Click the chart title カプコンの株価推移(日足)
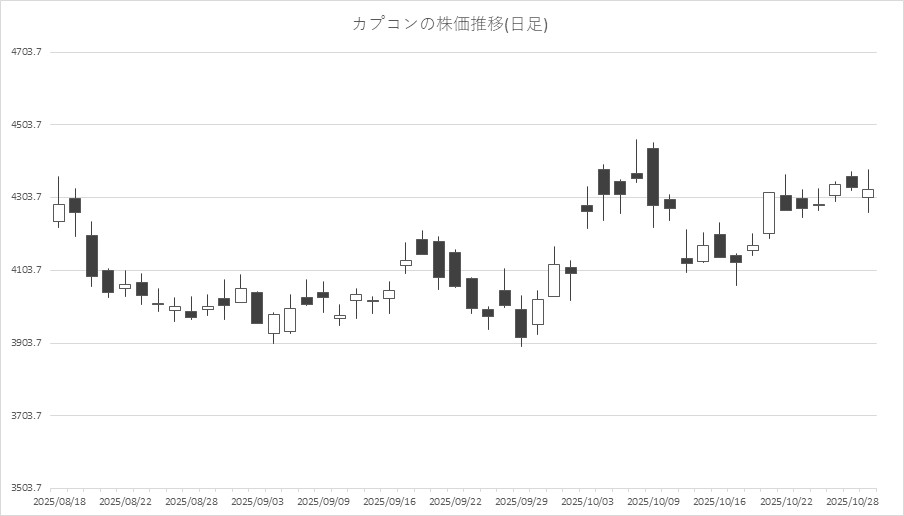 click(x=450, y=24)
